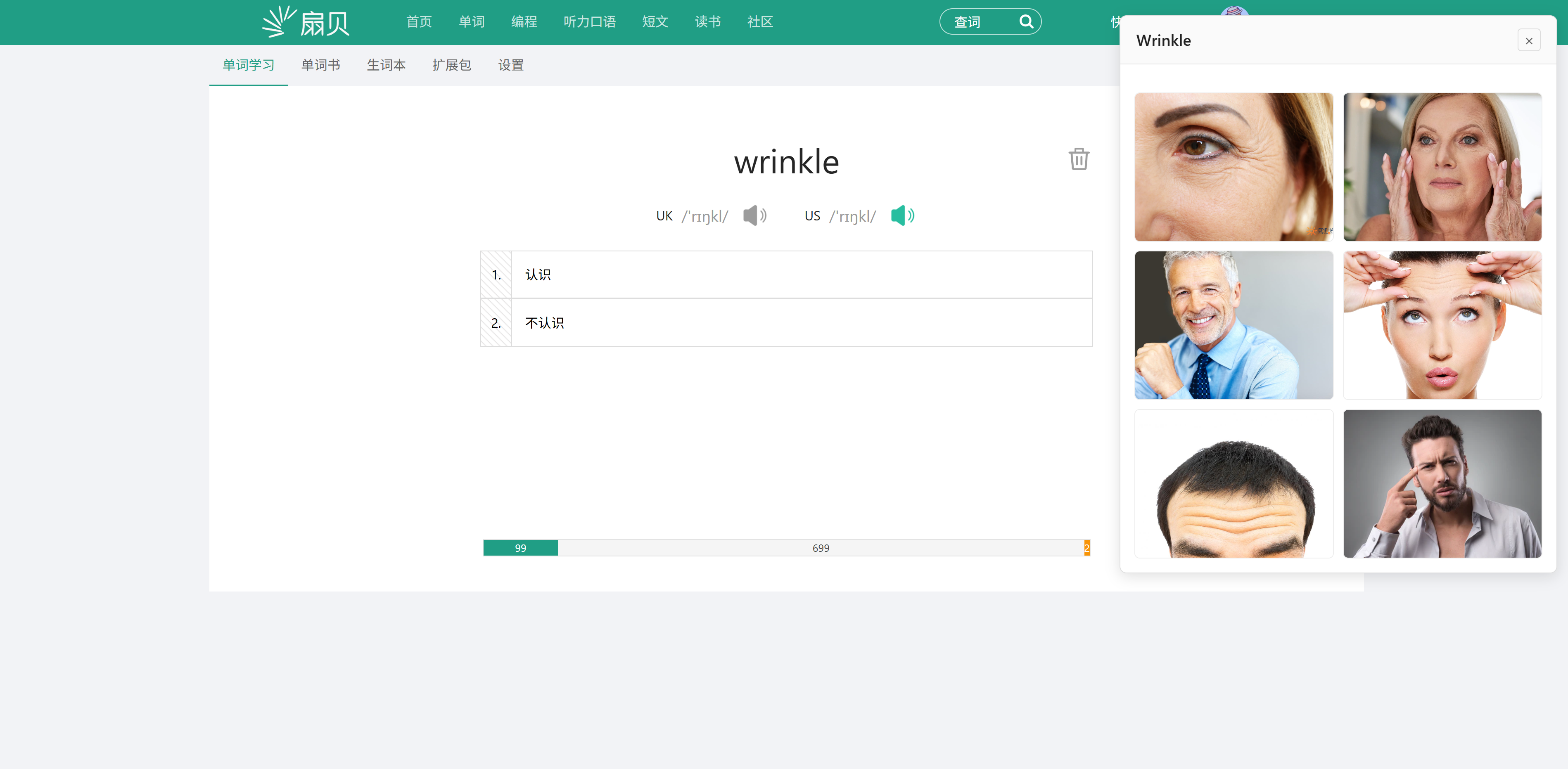Go to the 扩展包 tab
The image size is (1568, 769).
451,65
